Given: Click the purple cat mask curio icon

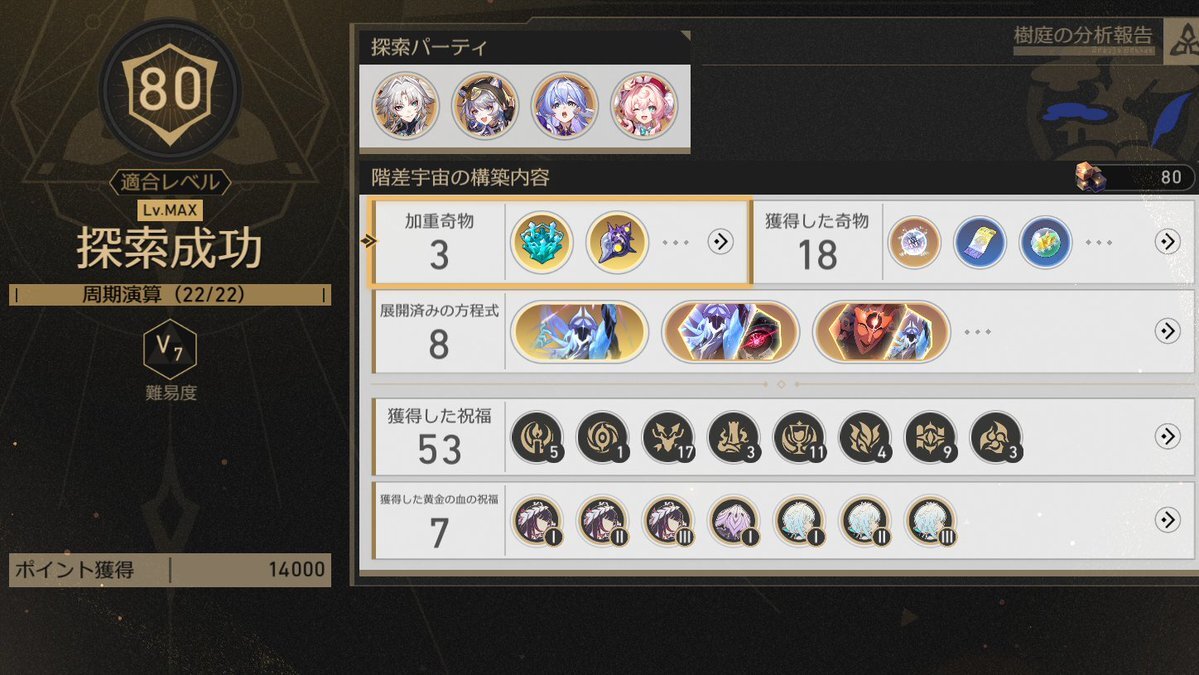Looking at the screenshot, I should coord(616,242).
